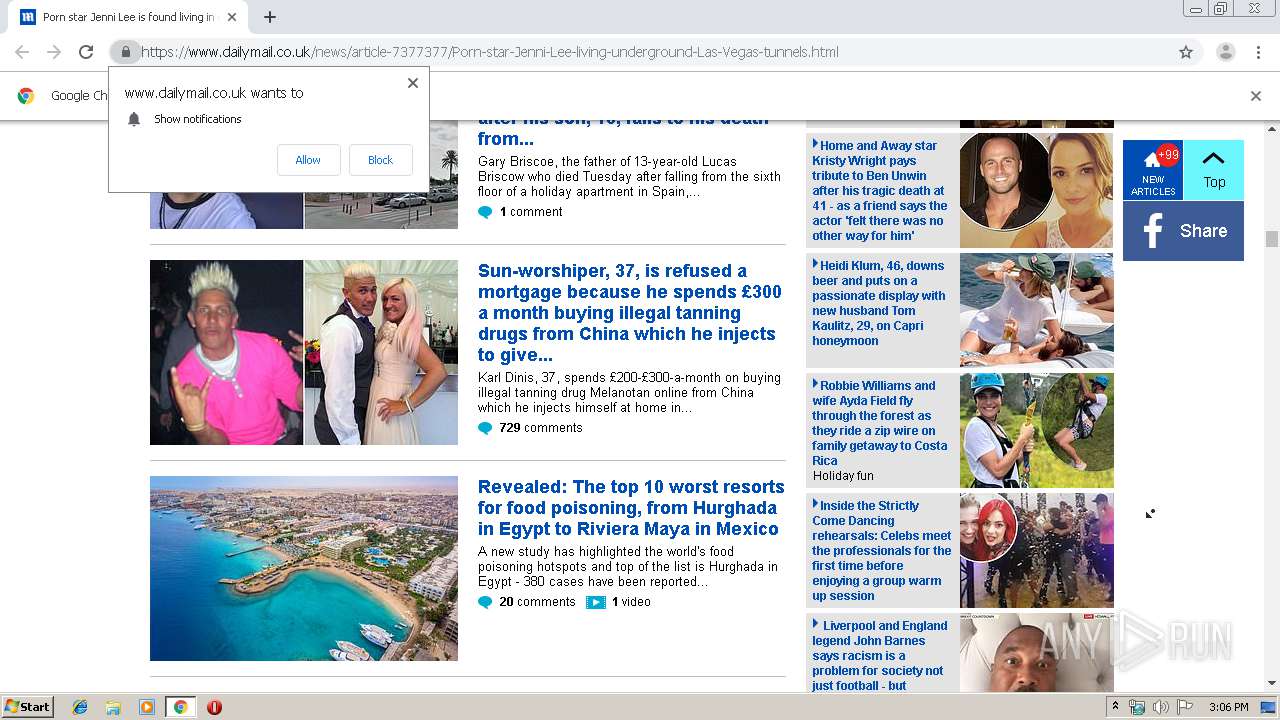The width and height of the screenshot is (1280, 720).
Task: Open the 20 comments link
Action: (x=527, y=602)
